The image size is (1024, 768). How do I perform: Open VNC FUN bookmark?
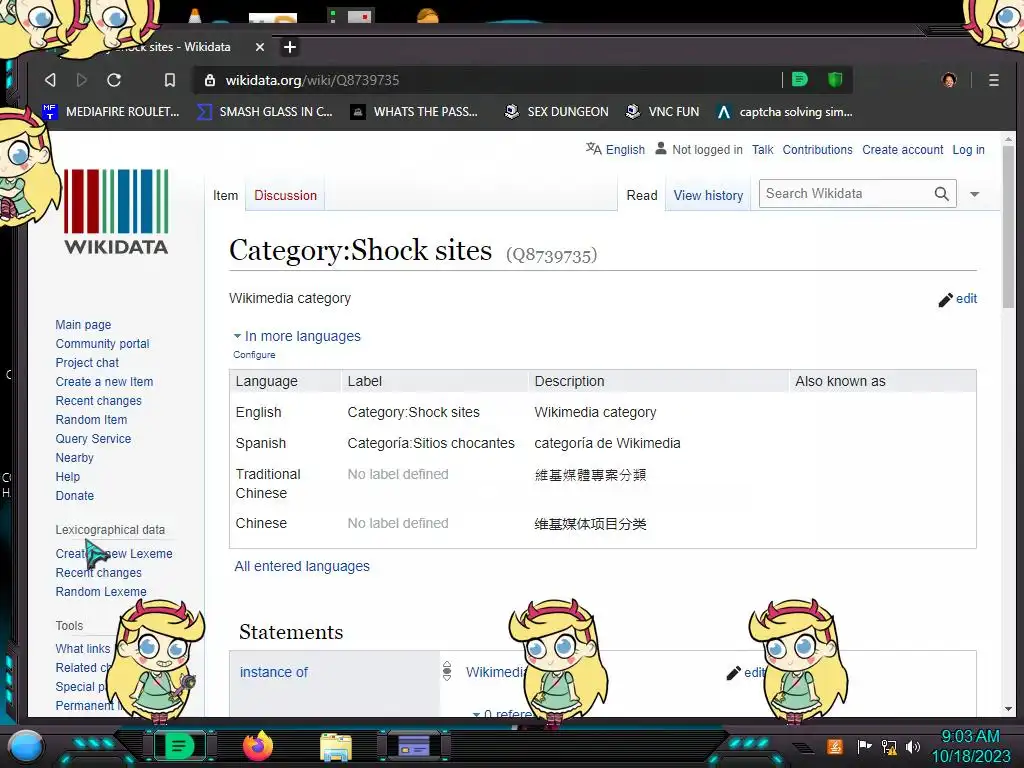[662, 112]
